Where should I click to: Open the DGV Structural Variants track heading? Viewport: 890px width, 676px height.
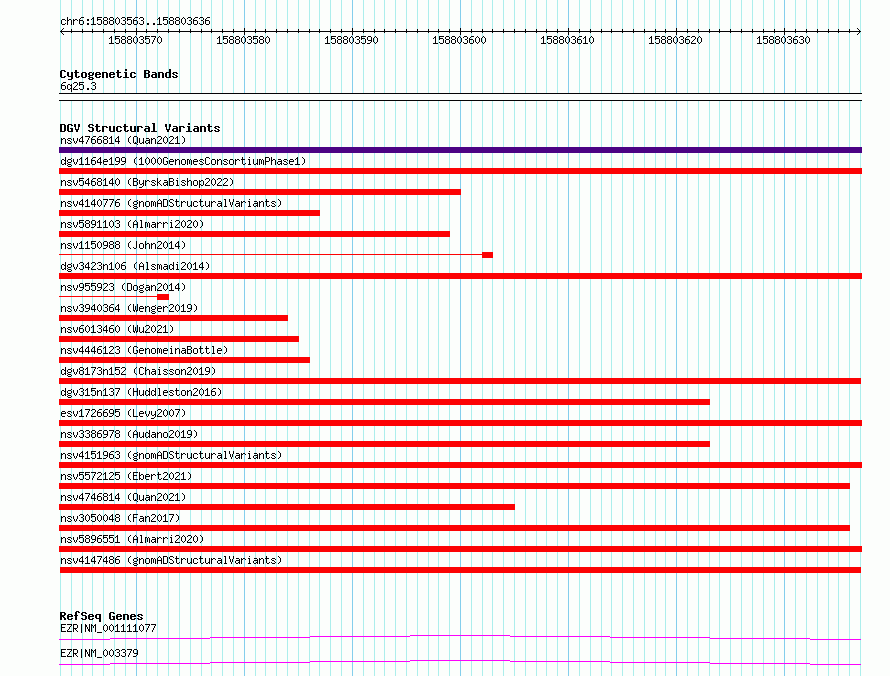[x=140, y=128]
